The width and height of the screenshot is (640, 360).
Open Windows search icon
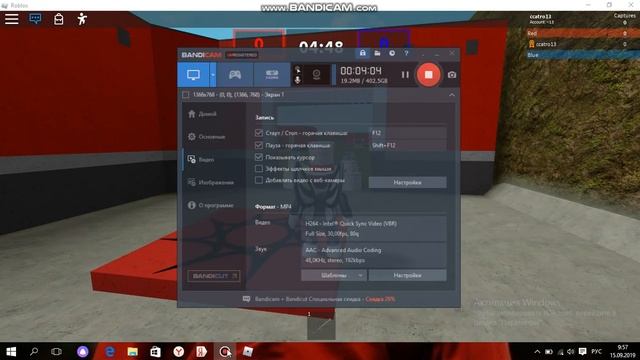pyautogui.click(x=34, y=351)
